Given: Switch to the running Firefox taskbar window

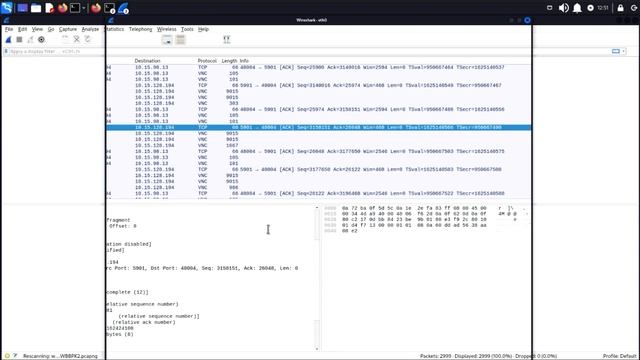Looking at the screenshot, I should [96, 8].
